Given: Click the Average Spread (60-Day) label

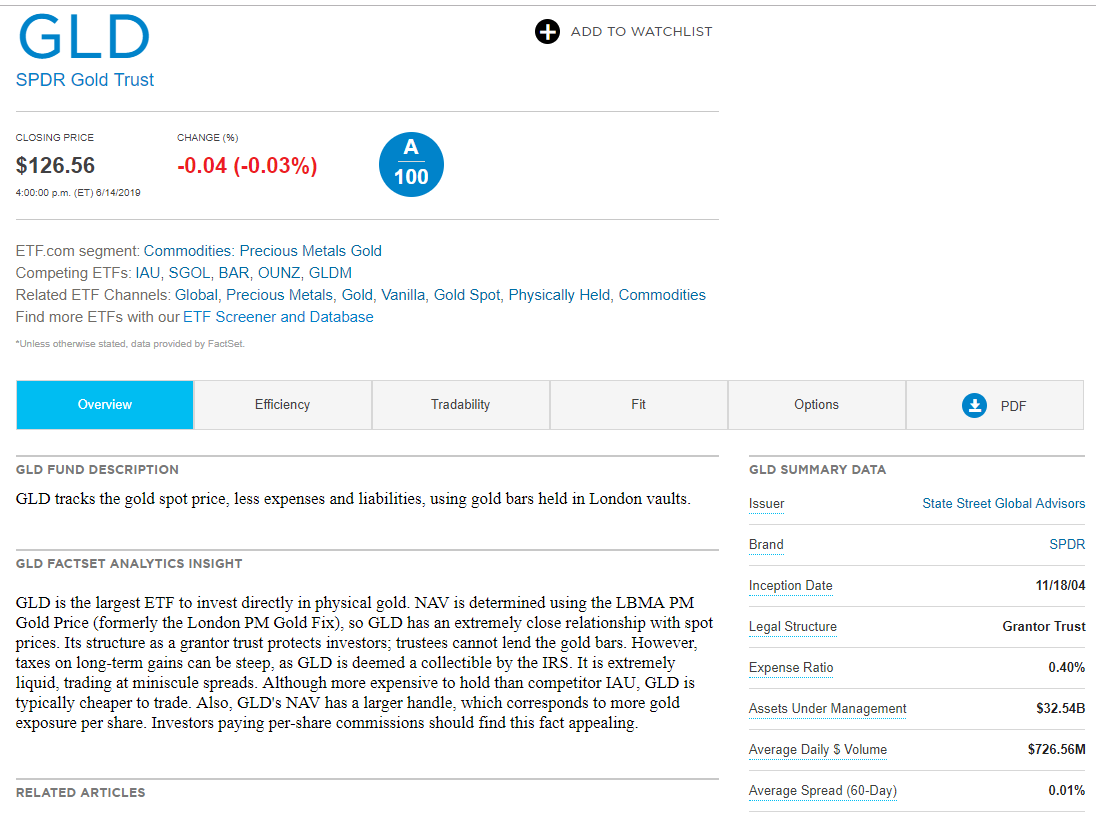Looking at the screenshot, I should pos(823,790).
